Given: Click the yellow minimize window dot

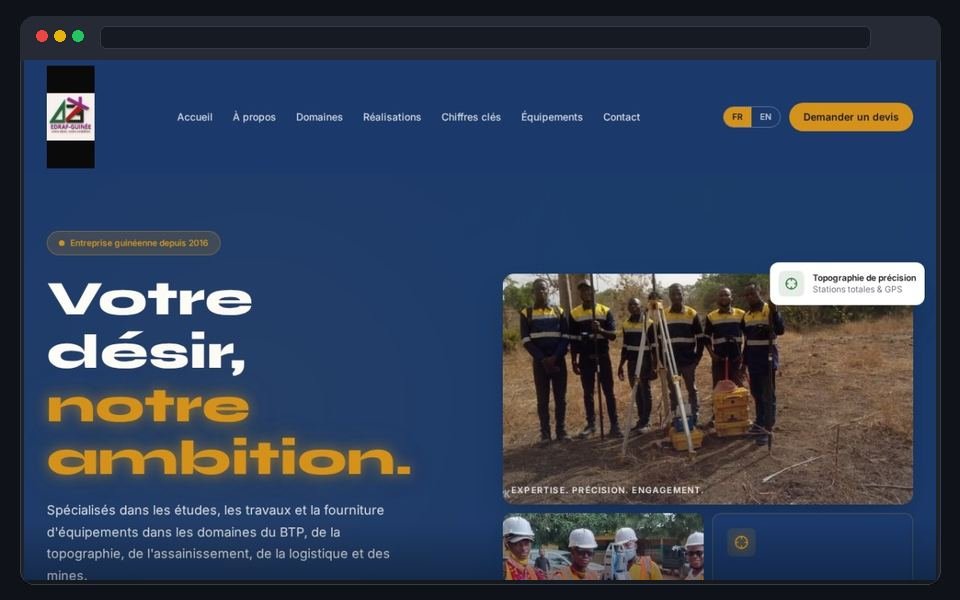Looking at the screenshot, I should [60, 36].
